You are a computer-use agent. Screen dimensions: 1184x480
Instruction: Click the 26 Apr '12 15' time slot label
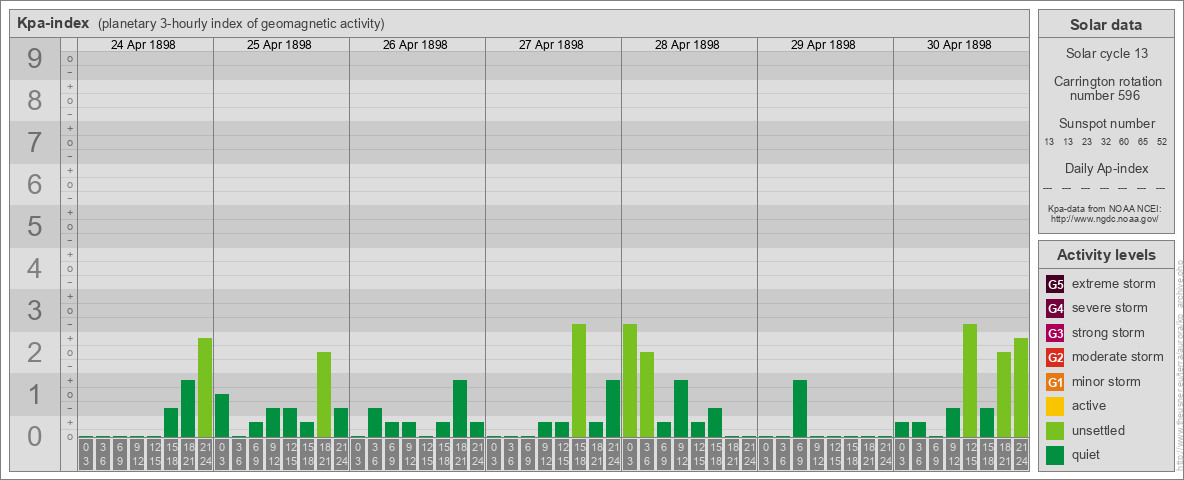(x=426, y=455)
